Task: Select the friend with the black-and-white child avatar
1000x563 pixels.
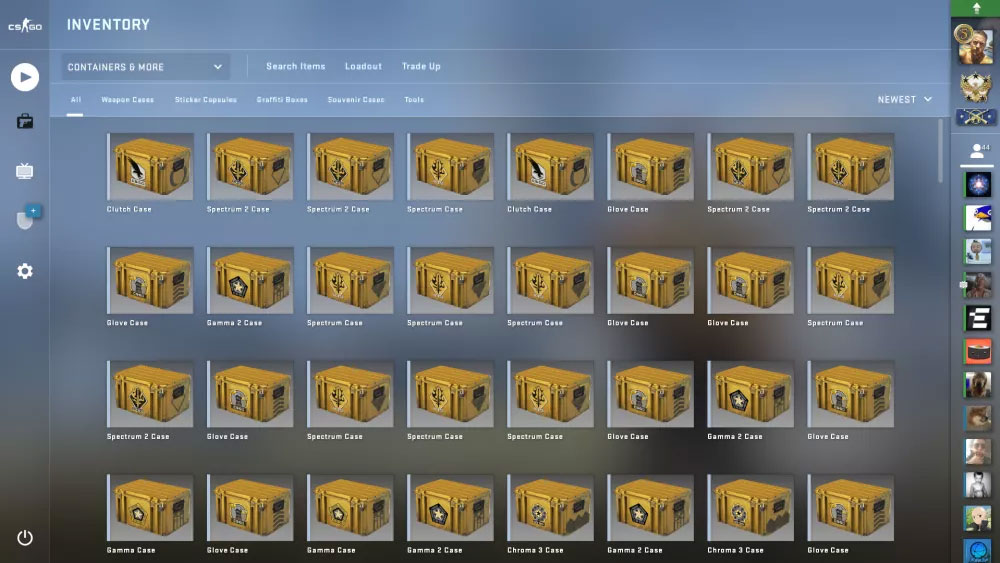Action: tap(978, 484)
